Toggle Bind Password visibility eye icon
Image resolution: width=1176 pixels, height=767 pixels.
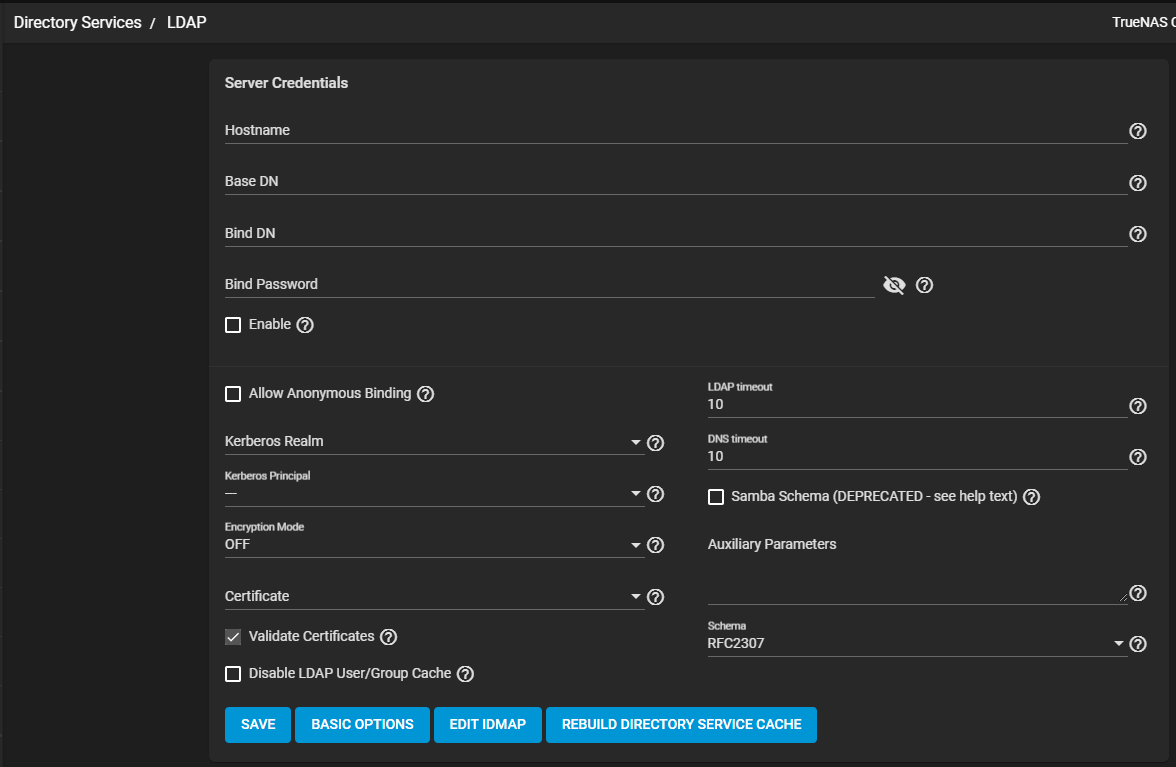point(894,286)
